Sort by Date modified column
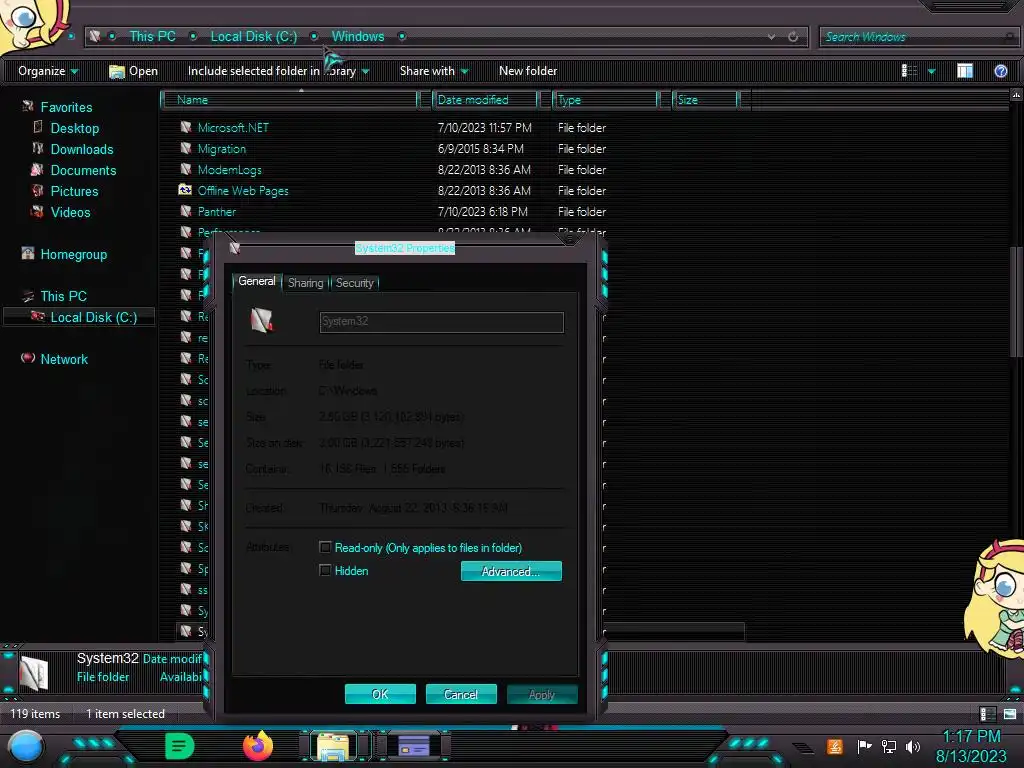Screen dimensions: 1024x768 [x=485, y=100]
